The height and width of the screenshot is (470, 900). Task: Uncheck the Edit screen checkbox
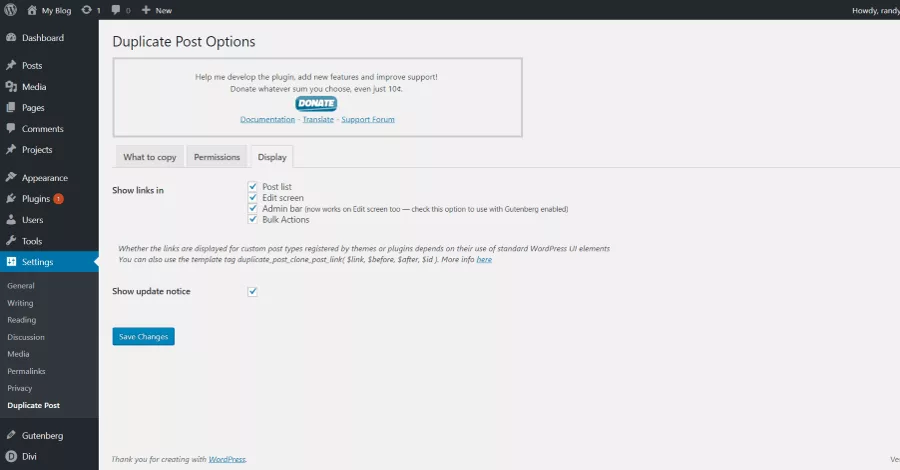pos(253,197)
